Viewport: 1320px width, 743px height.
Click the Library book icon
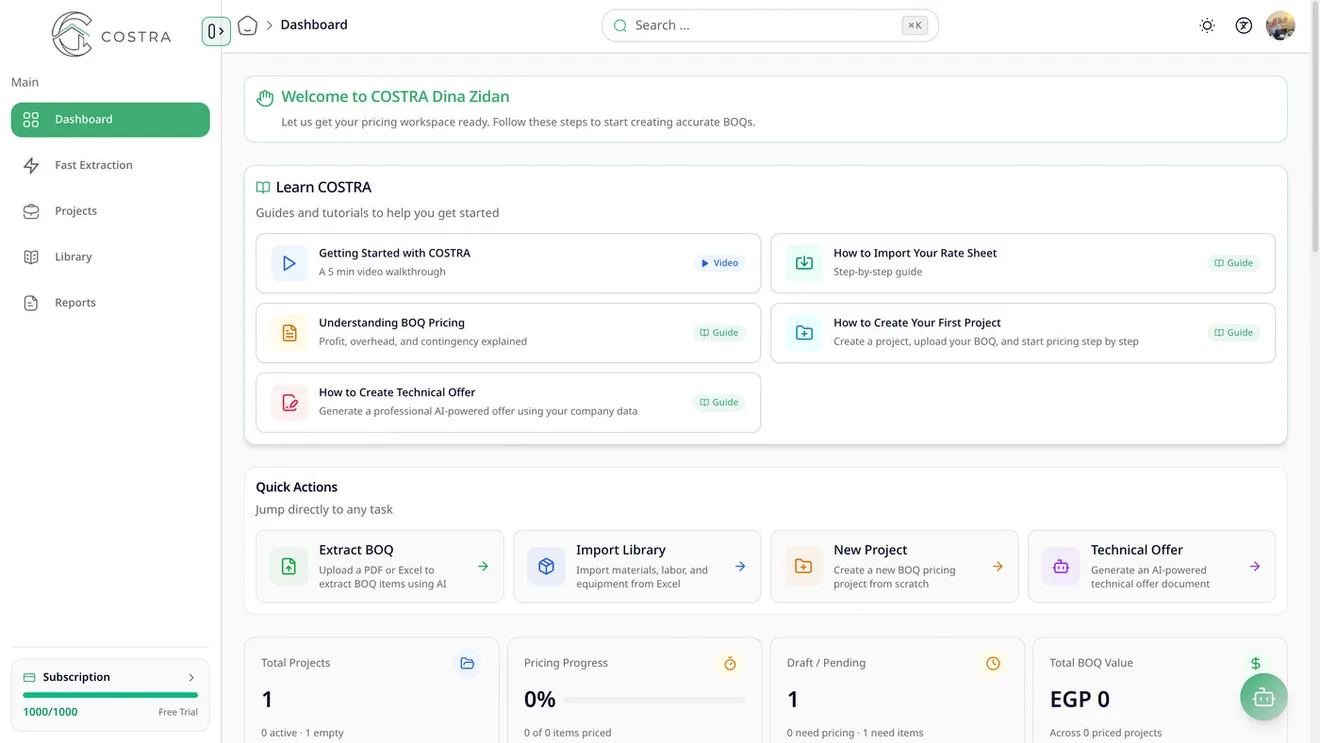[x=31, y=258]
